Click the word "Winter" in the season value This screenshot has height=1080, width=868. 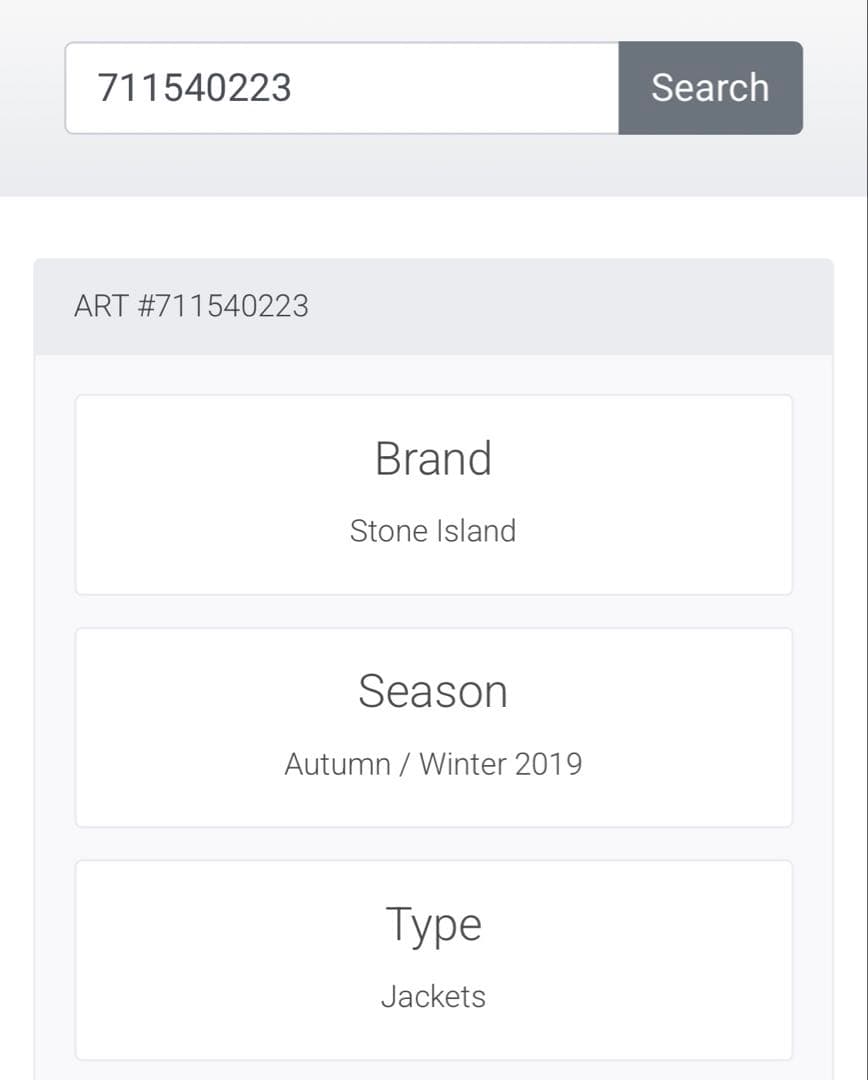coord(462,764)
